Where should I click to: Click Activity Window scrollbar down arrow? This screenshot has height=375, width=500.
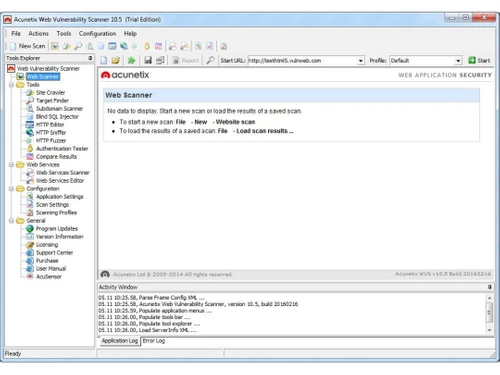(489, 330)
